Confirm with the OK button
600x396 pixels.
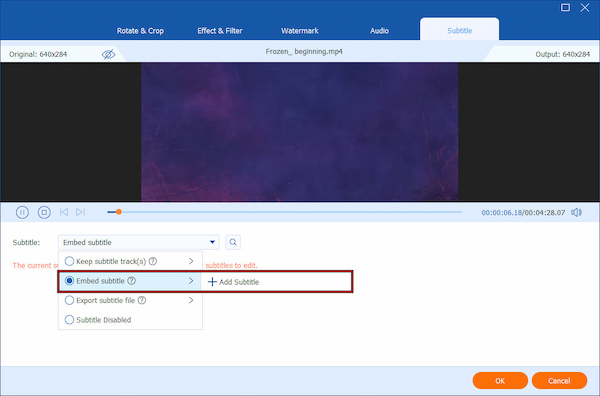click(x=500, y=381)
